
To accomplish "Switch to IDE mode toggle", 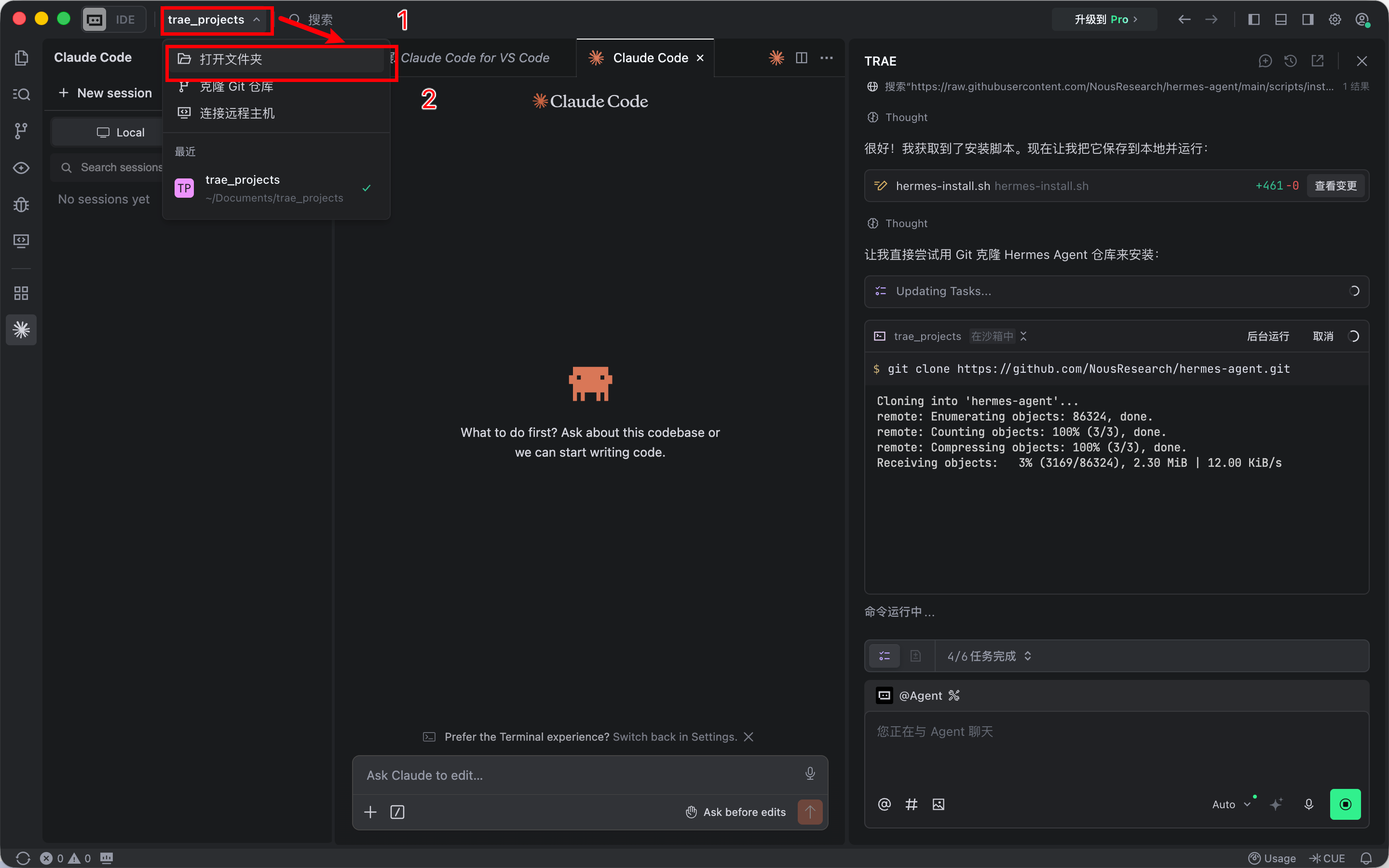I will [x=125, y=19].
